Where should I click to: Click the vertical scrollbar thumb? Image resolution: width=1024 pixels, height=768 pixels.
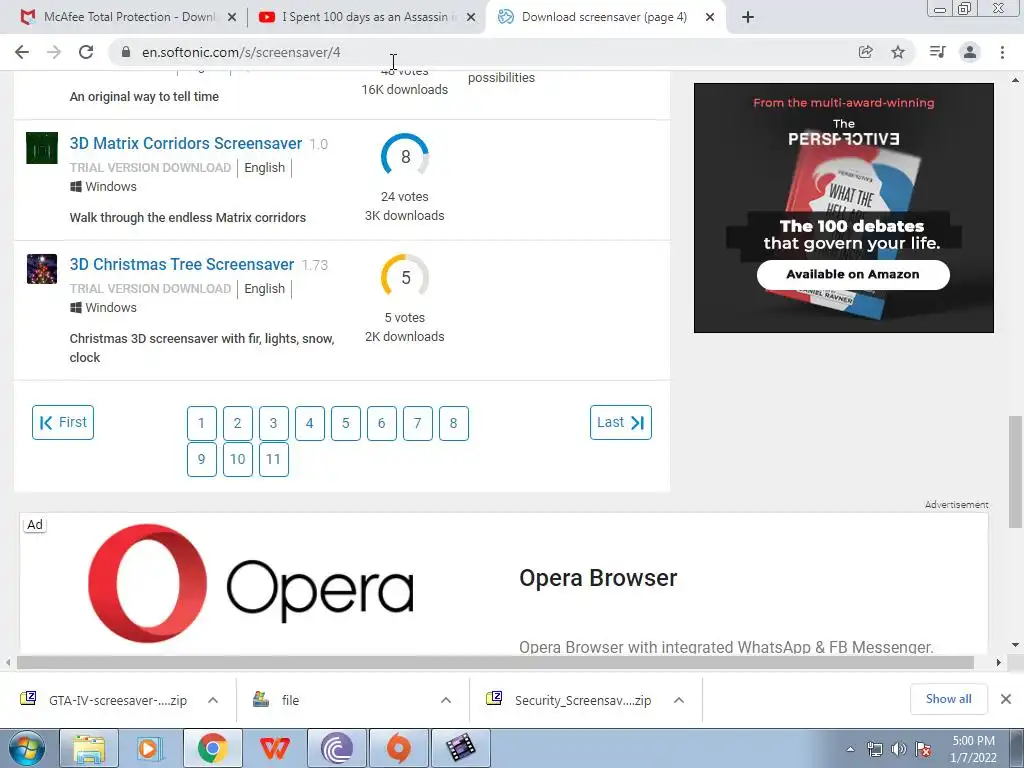(x=1015, y=471)
